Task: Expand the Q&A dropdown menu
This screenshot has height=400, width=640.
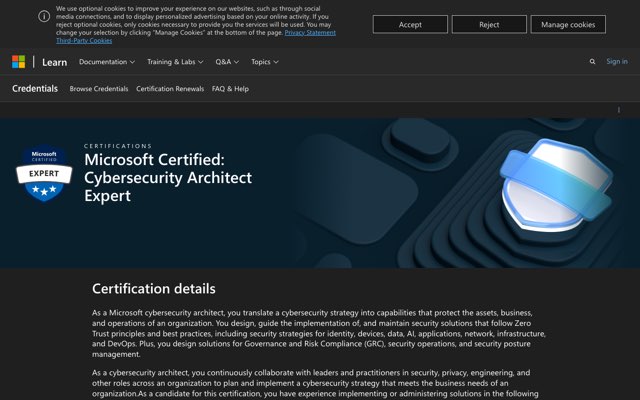Action: (227, 62)
